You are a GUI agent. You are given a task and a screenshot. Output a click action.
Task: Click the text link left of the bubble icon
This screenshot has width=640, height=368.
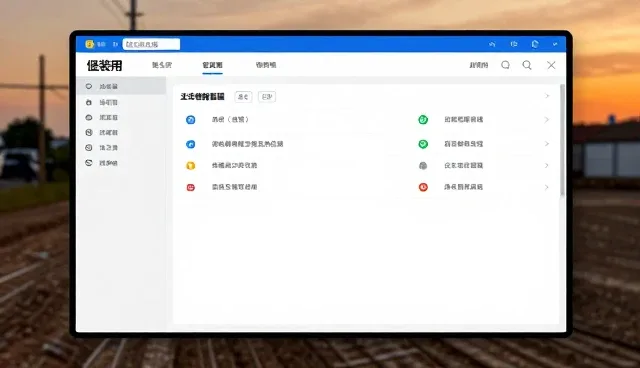click(x=479, y=65)
